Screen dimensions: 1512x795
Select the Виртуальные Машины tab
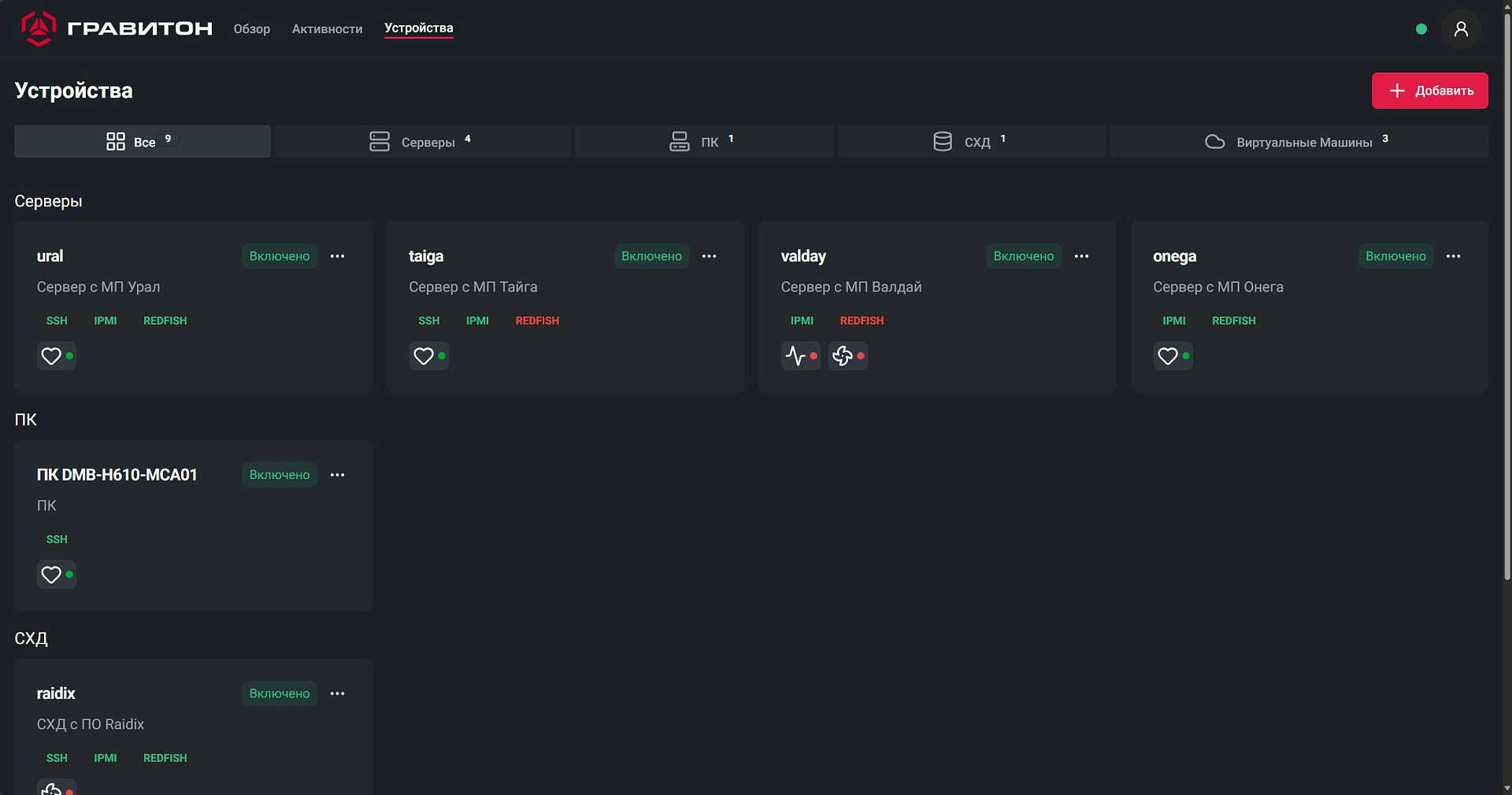1299,142
